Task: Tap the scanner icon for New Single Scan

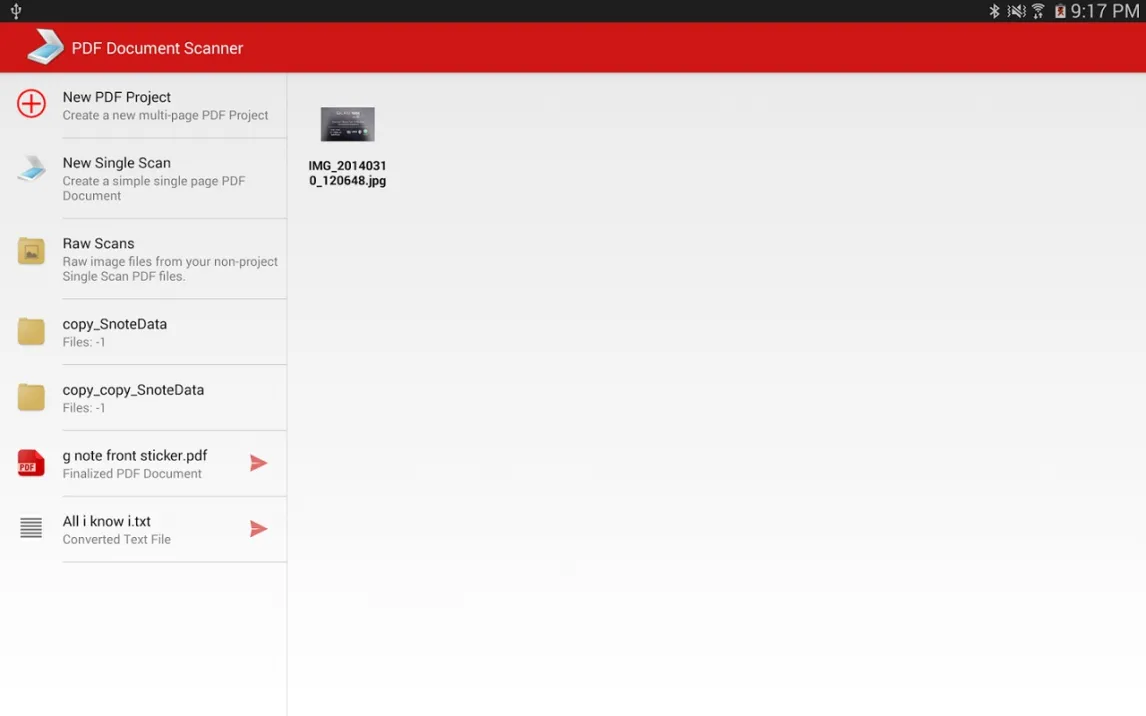Action: 31,169
